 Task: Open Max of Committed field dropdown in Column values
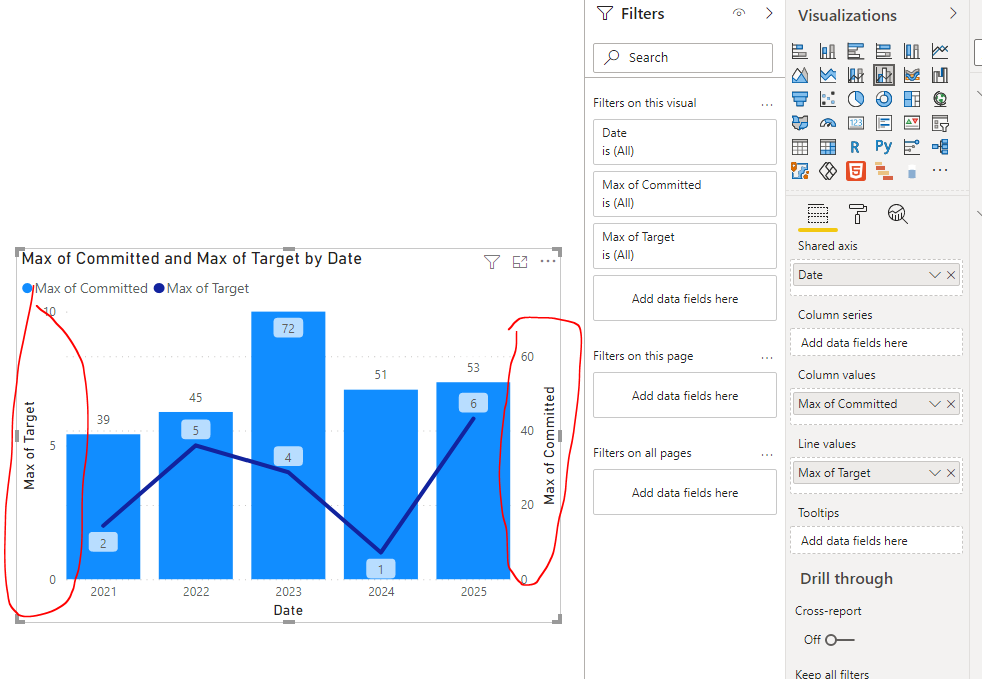[934, 404]
